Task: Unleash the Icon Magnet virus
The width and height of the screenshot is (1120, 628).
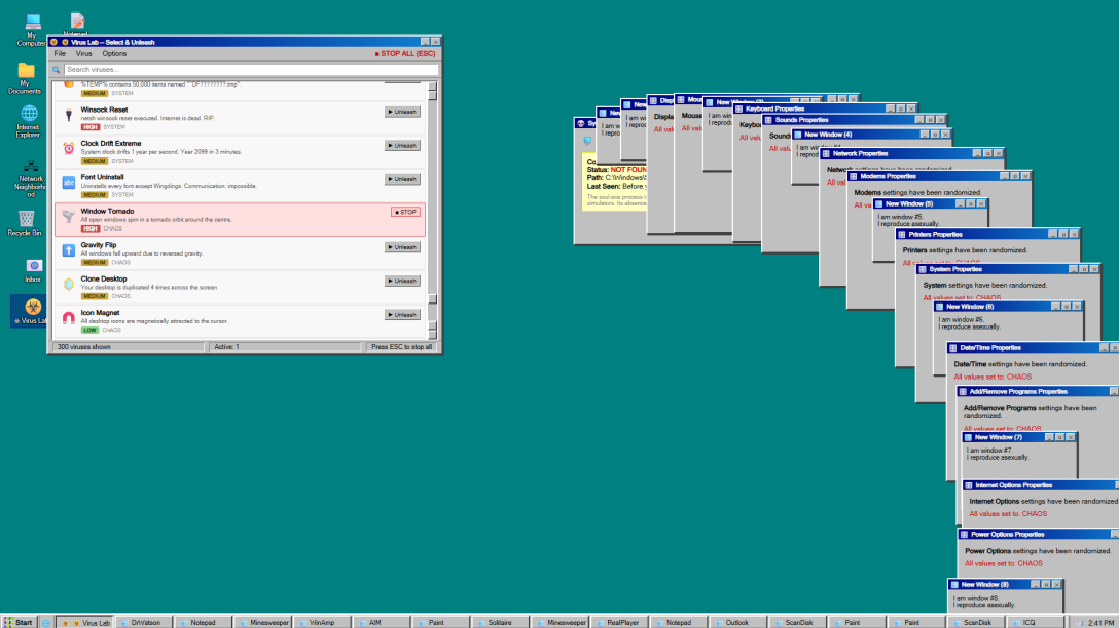Action: (x=402, y=315)
